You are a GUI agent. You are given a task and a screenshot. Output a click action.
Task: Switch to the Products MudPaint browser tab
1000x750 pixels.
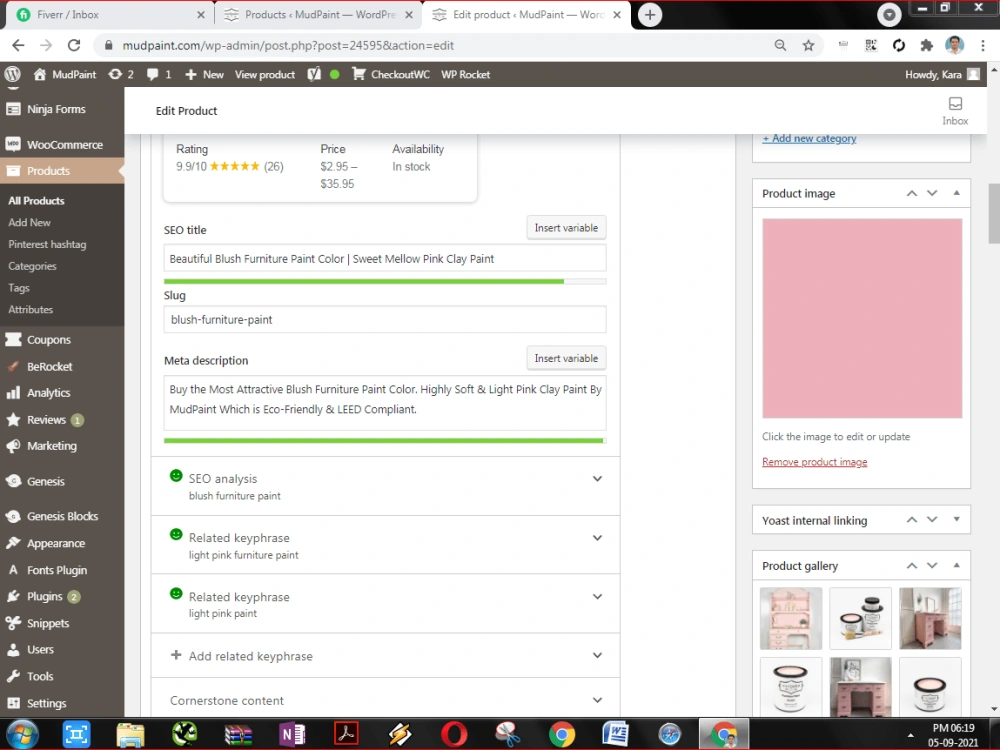tap(317, 15)
